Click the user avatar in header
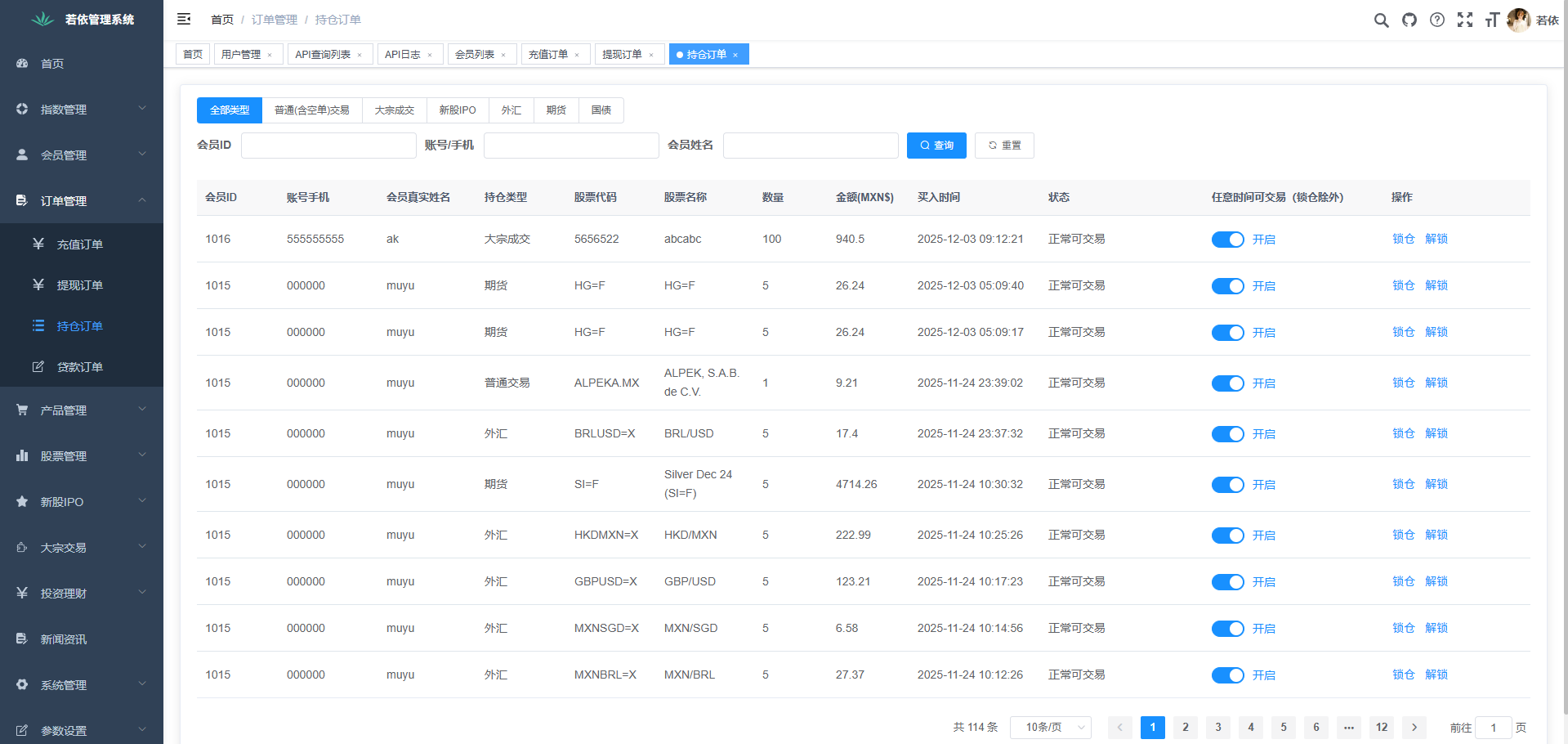Screen dimensions: 1568x744 (1518, 20)
